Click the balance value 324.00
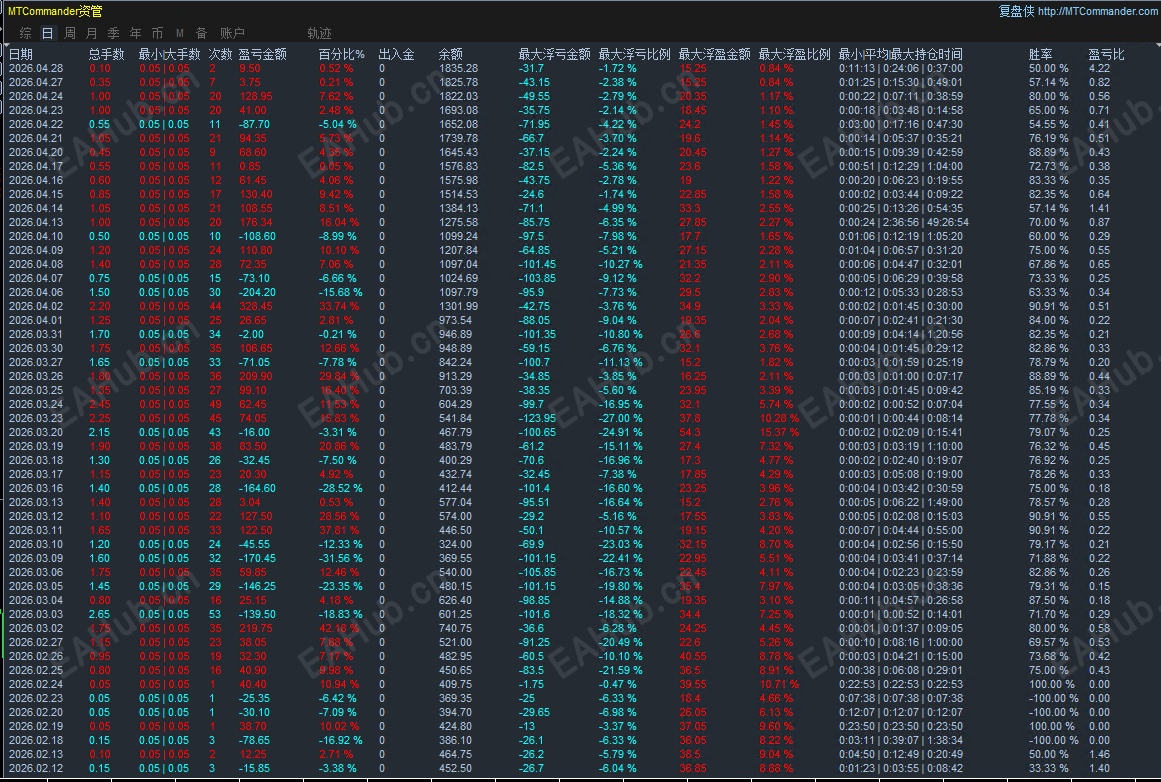Viewport: 1161px width, 782px height. 455,544
